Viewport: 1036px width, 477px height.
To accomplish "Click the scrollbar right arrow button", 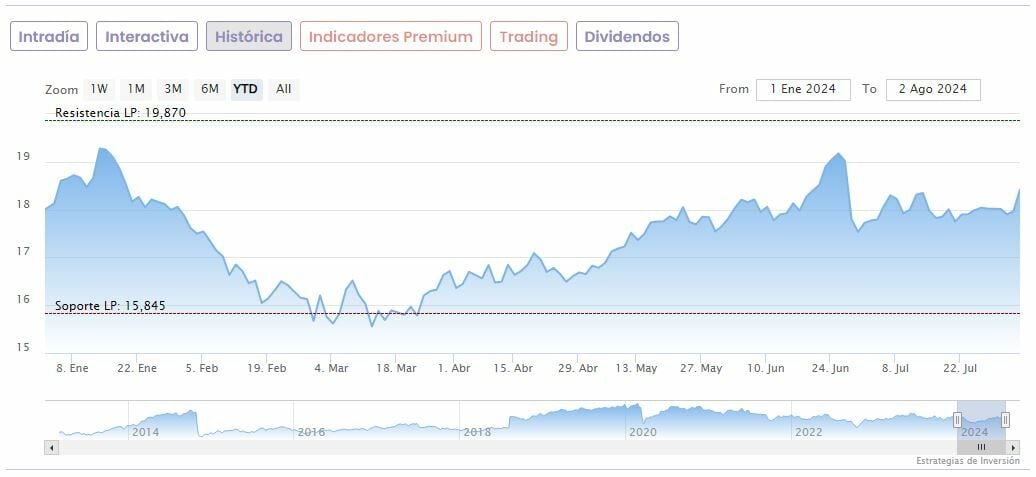I will pos(1014,447).
